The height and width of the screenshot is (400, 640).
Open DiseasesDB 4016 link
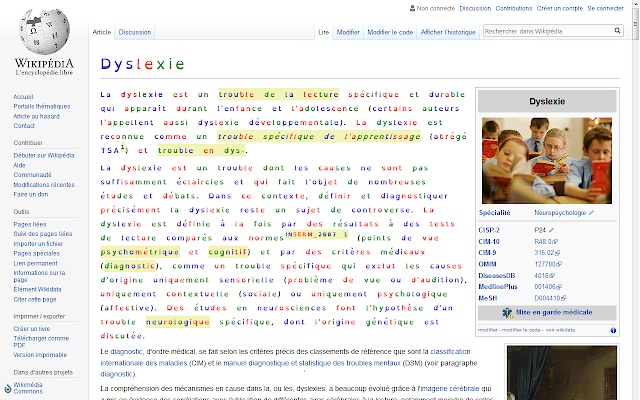click(542, 276)
